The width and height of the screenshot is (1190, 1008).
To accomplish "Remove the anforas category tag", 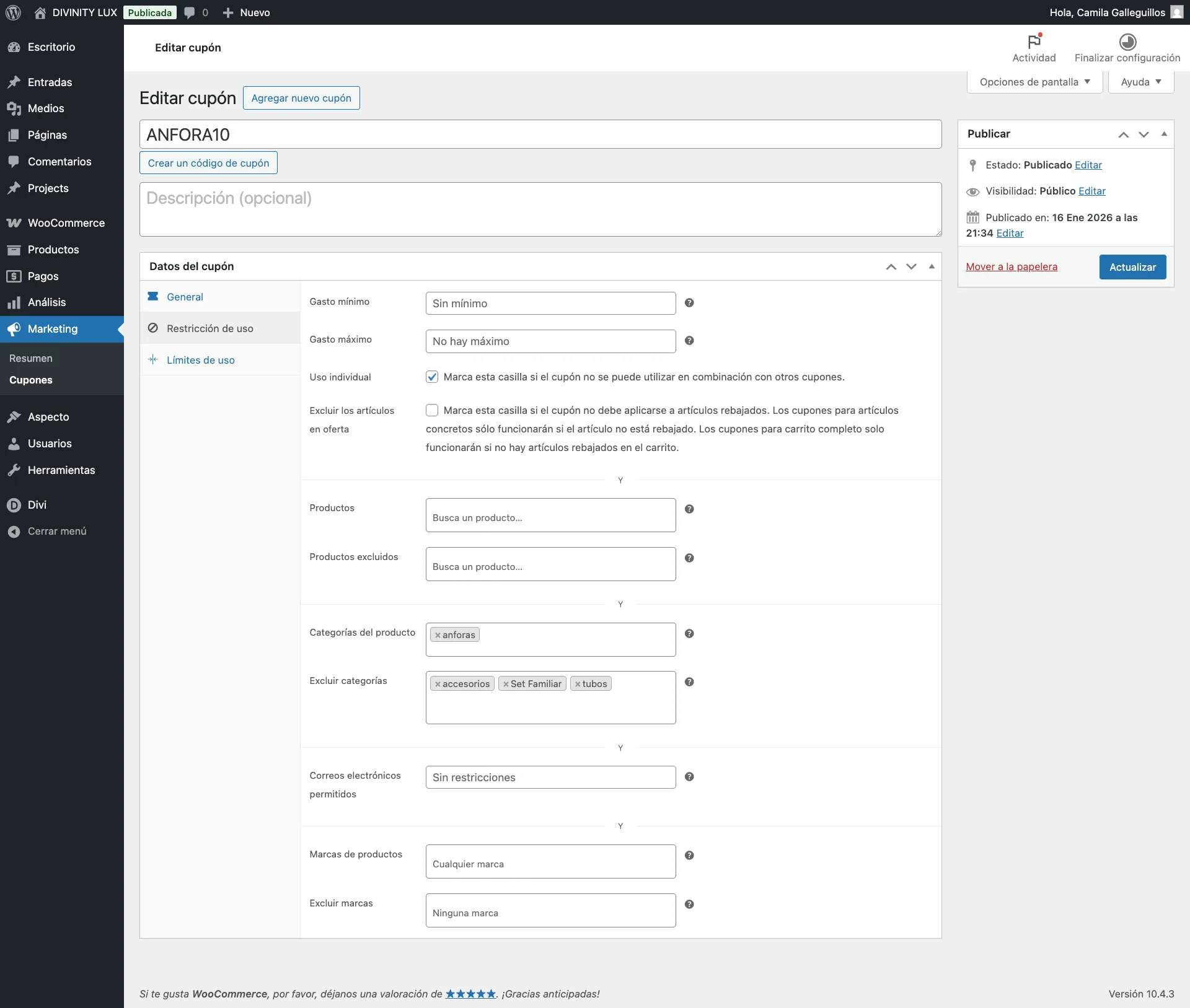I will (438, 635).
